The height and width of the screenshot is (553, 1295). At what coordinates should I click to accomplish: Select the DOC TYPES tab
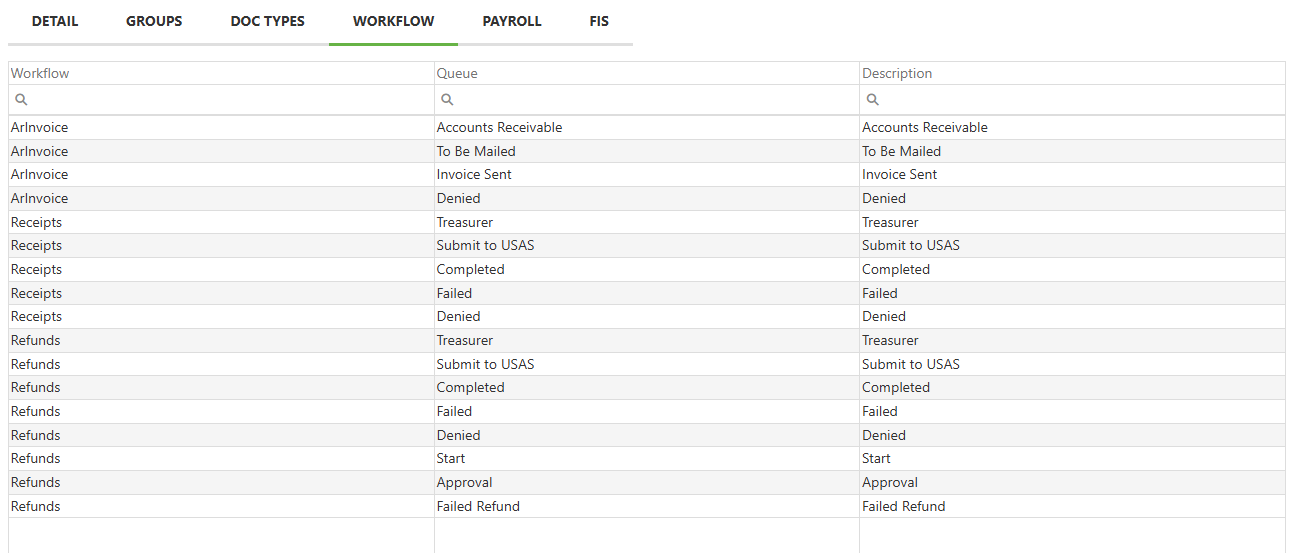point(268,21)
